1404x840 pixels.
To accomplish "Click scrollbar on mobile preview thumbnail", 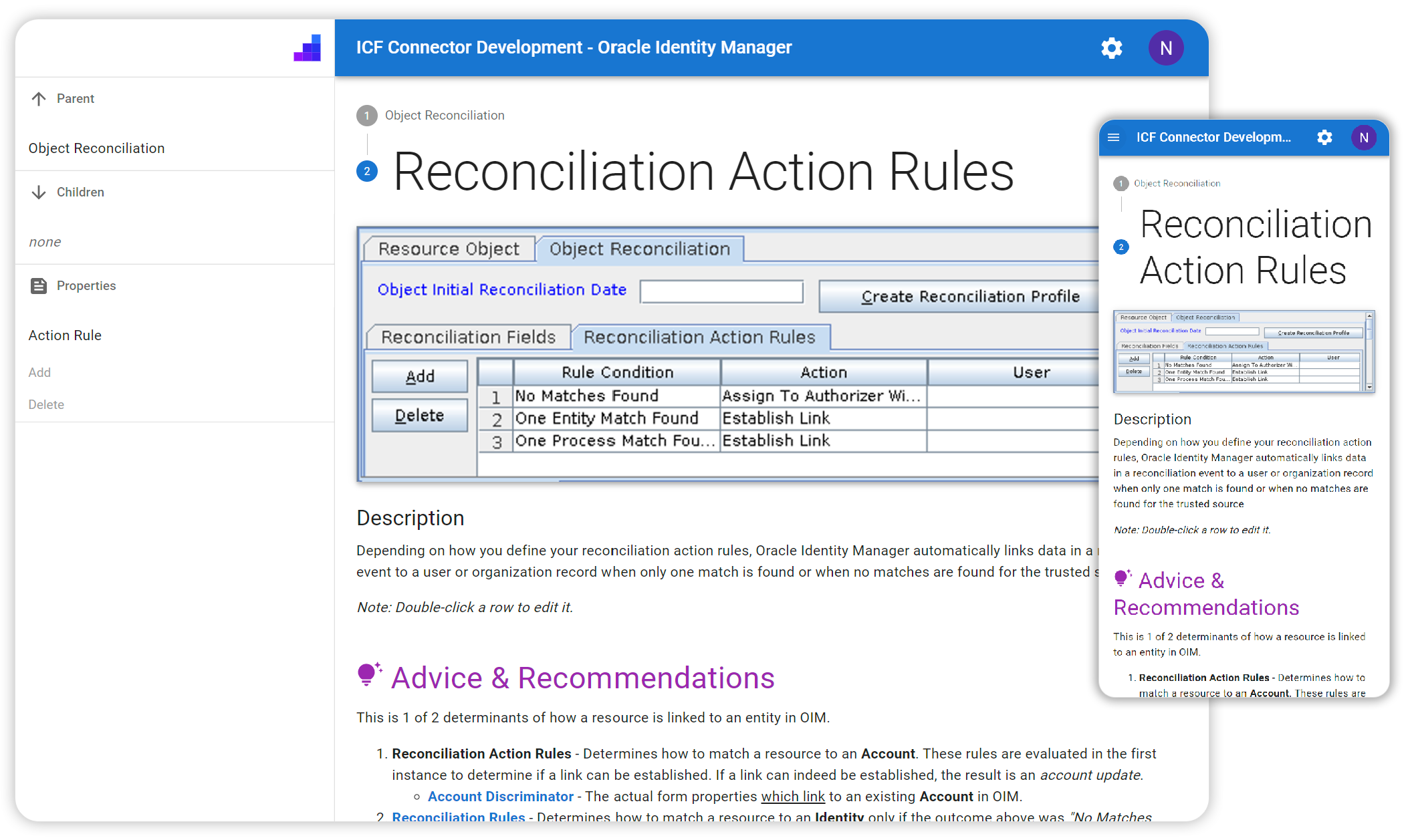I will 1369,351.
